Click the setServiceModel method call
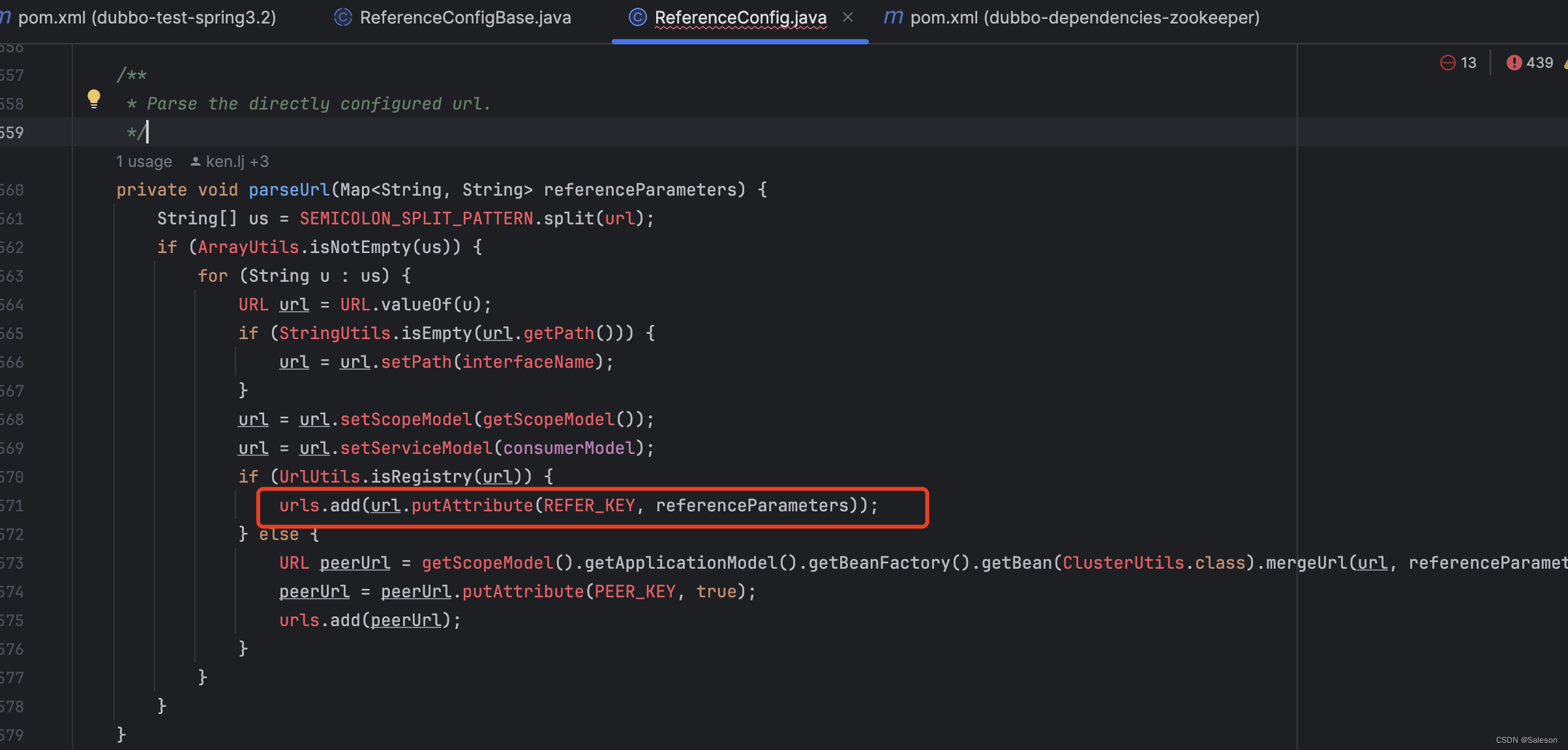Viewport: 1568px width, 750px height. [416, 448]
